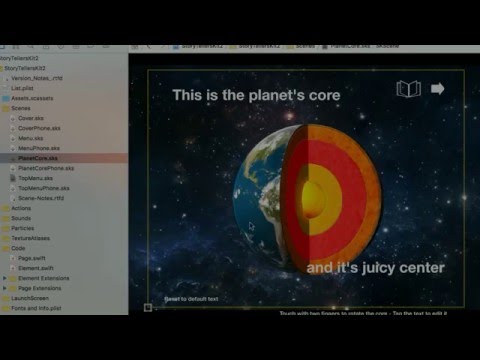Select the "and it's juicy center" label
The width and height of the screenshot is (480, 360).
(375, 268)
